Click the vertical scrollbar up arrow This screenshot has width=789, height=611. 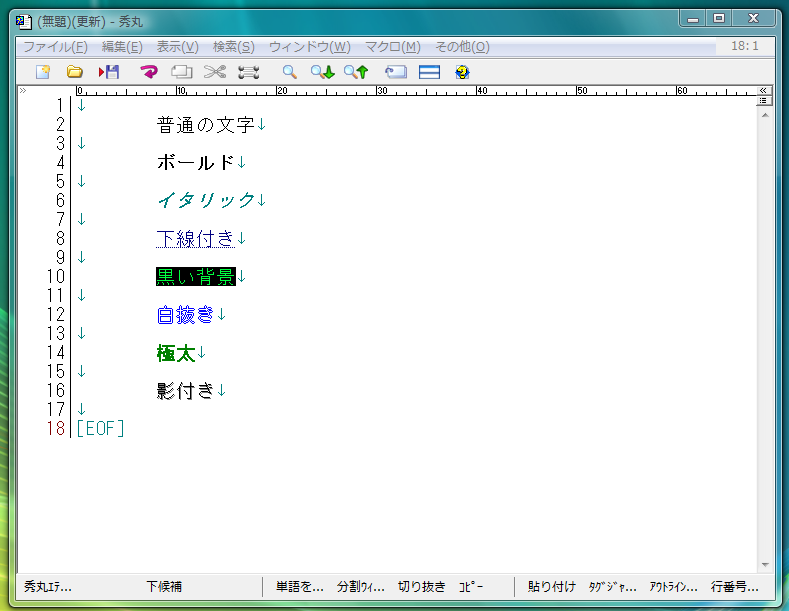(x=765, y=115)
